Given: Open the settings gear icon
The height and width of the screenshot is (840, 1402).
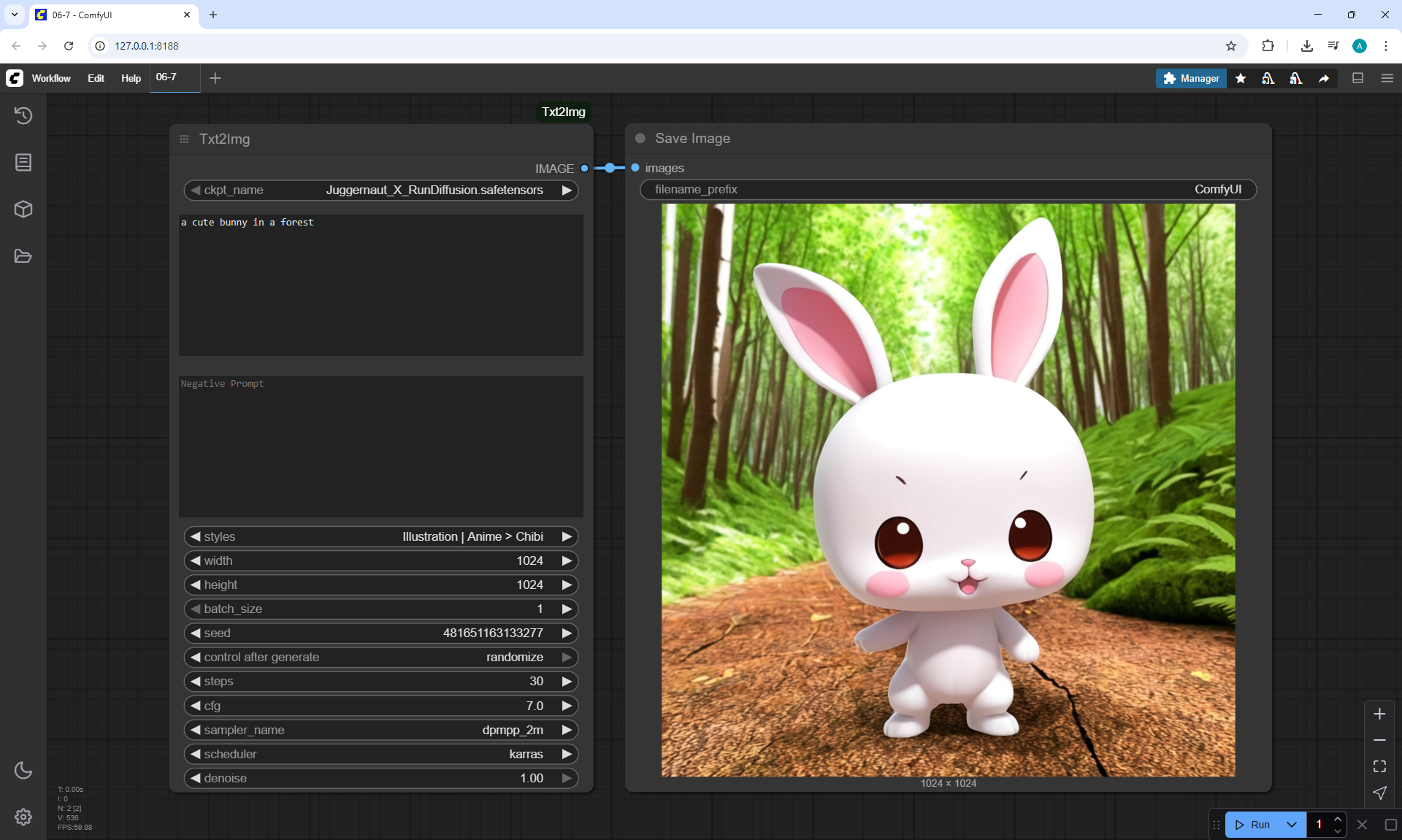Looking at the screenshot, I should pos(23,817).
